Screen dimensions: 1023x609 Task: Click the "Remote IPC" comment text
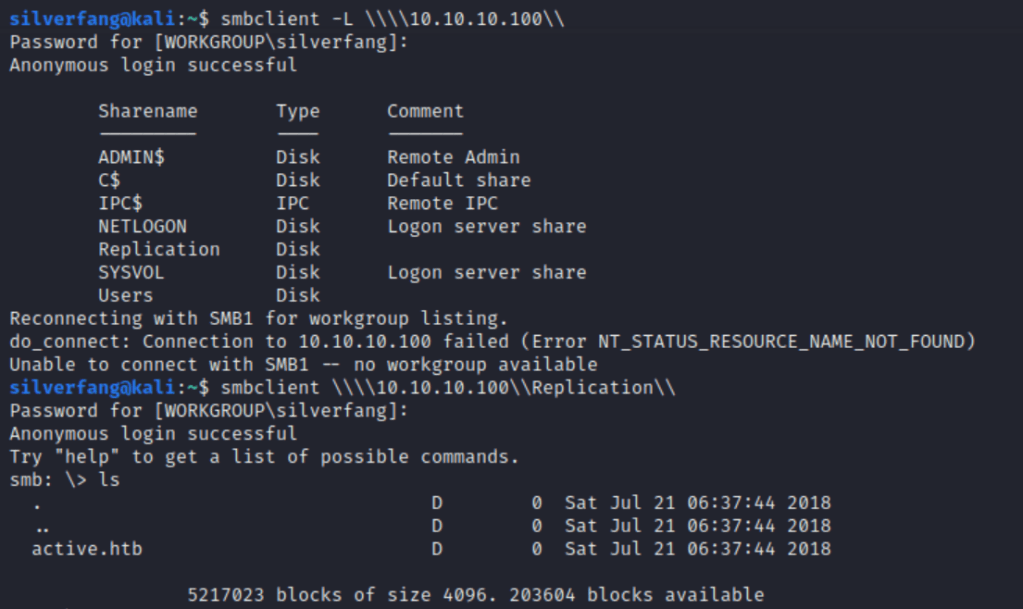coord(442,203)
